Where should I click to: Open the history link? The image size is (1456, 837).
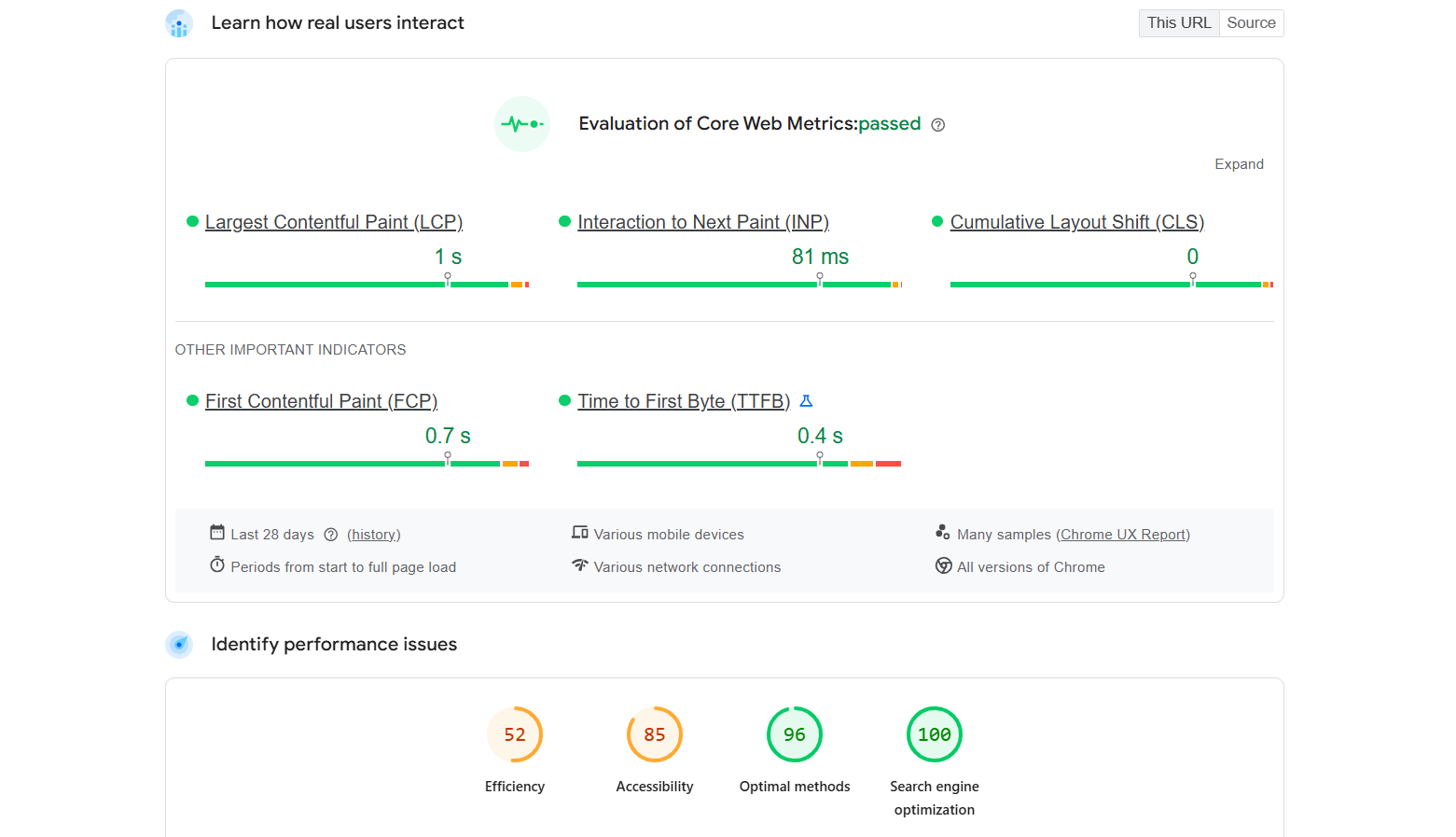pos(374,535)
